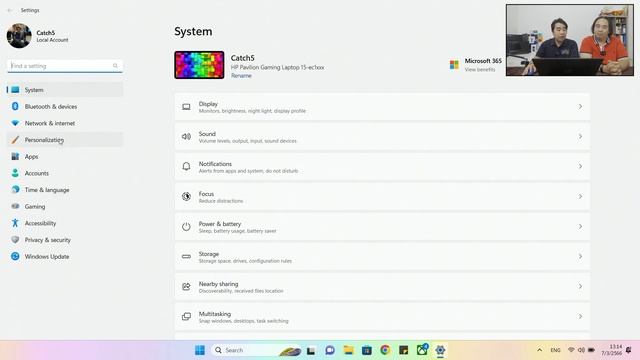Open Time & language settings
The image size is (640, 360).
[65, 190]
